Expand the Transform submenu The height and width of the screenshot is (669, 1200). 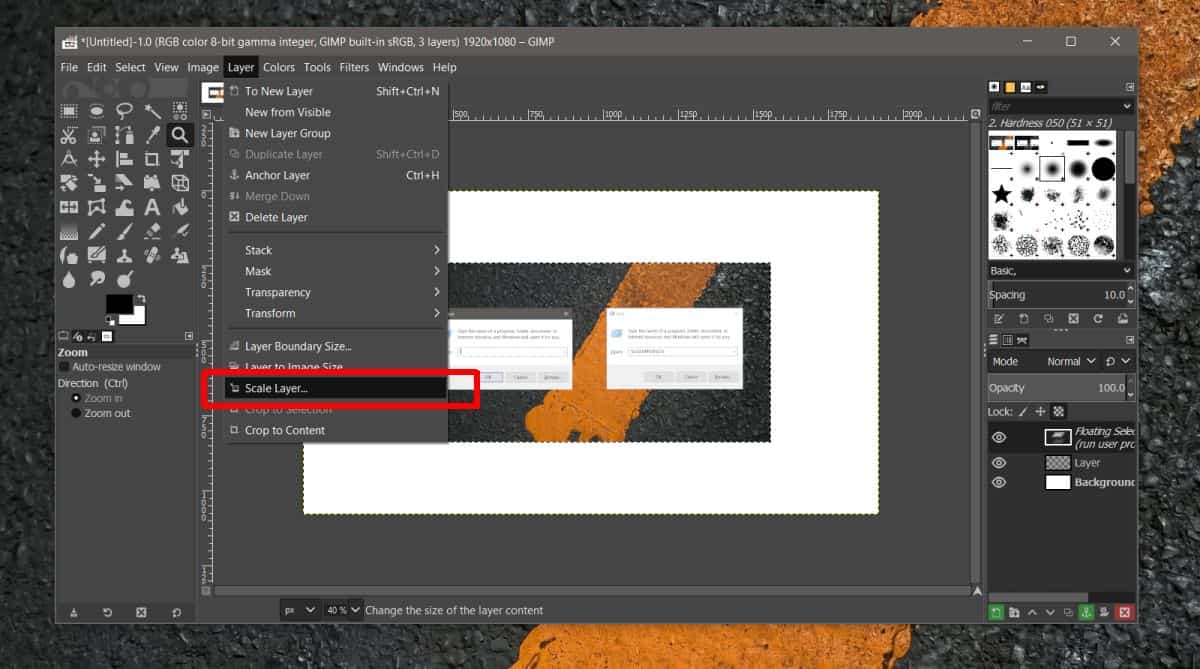coord(336,313)
